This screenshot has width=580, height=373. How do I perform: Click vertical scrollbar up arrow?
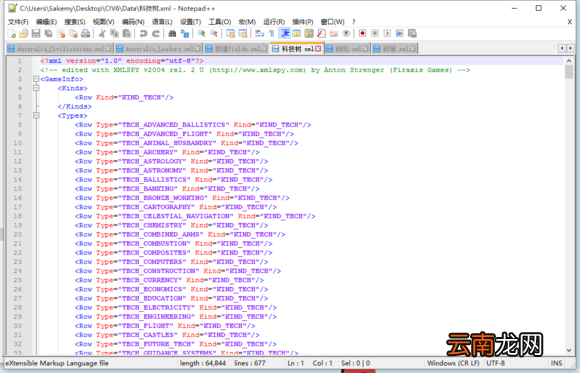coord(569,60)
